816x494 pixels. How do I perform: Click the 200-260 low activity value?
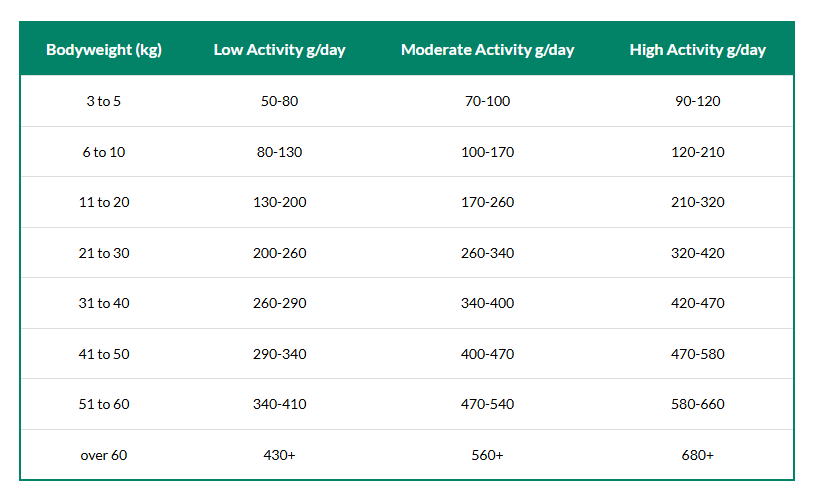(x=279, y=253)
